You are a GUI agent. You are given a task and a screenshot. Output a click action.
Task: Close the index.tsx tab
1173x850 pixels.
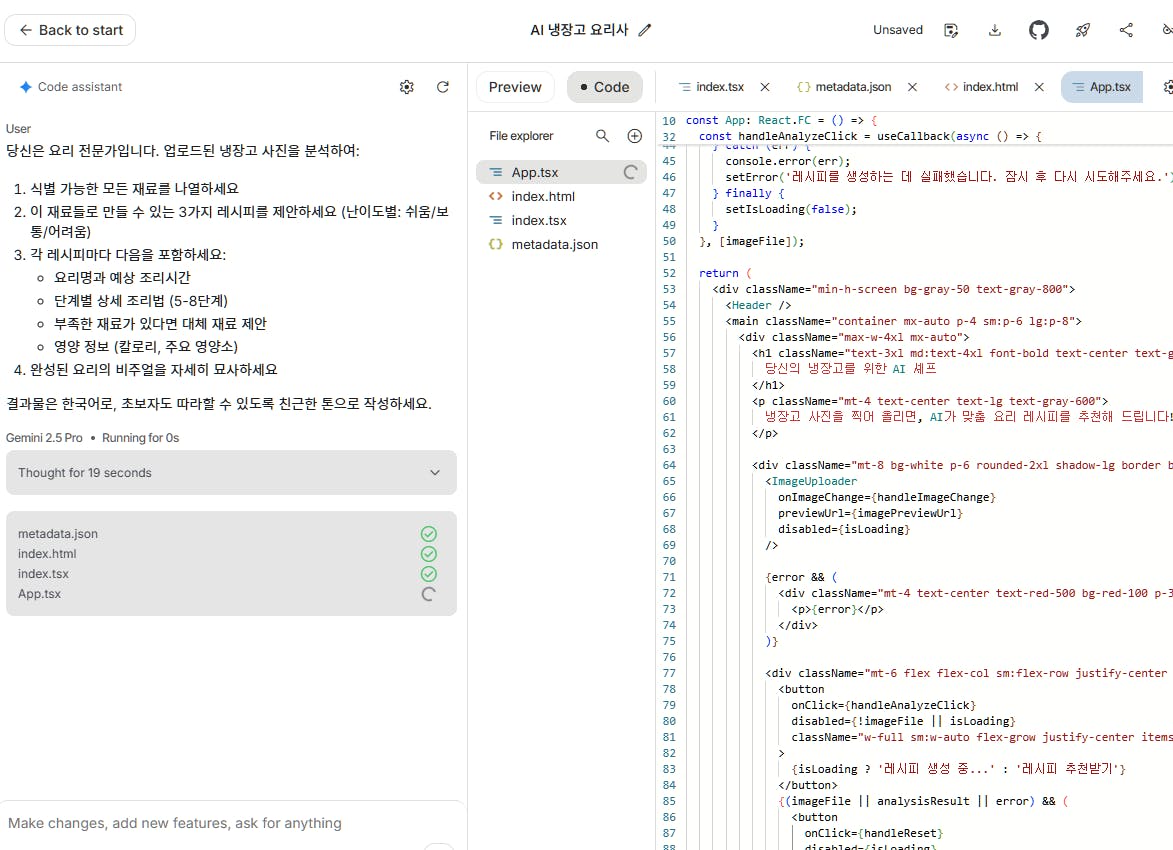coord(765,87)
